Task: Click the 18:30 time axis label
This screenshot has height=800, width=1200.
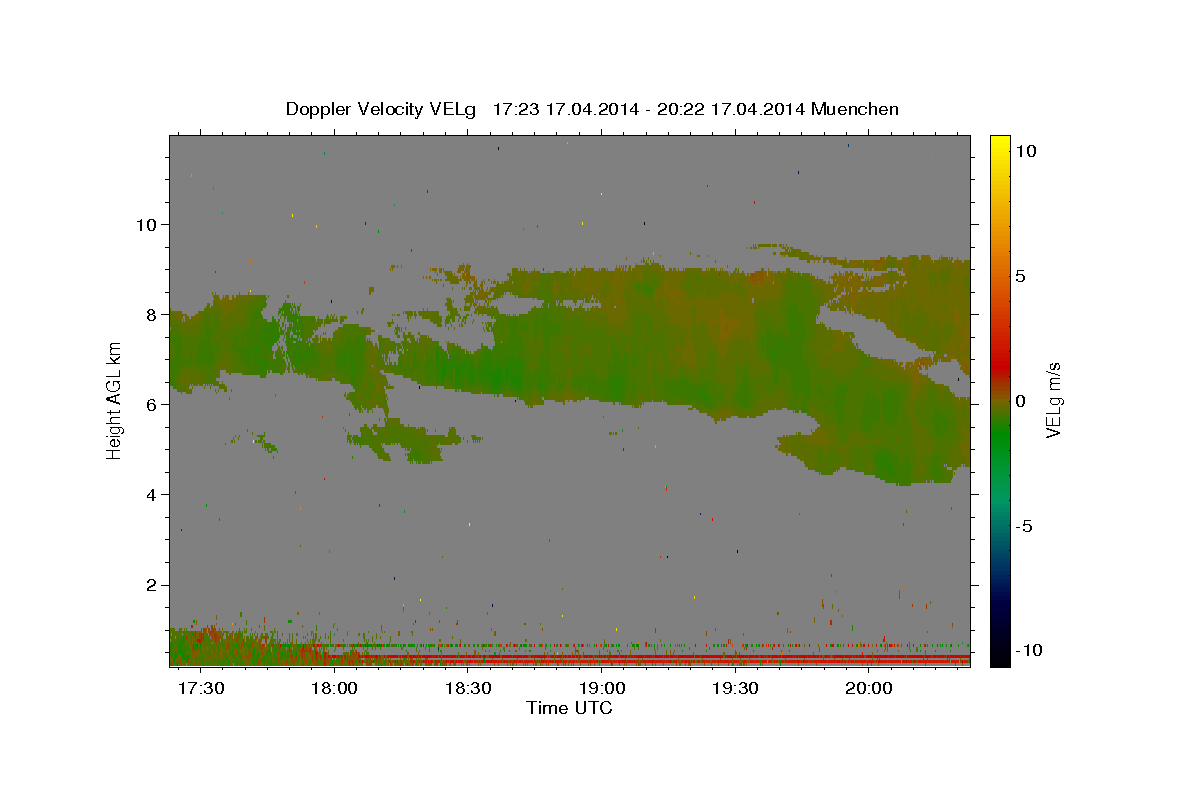Action: click(468, 689)
